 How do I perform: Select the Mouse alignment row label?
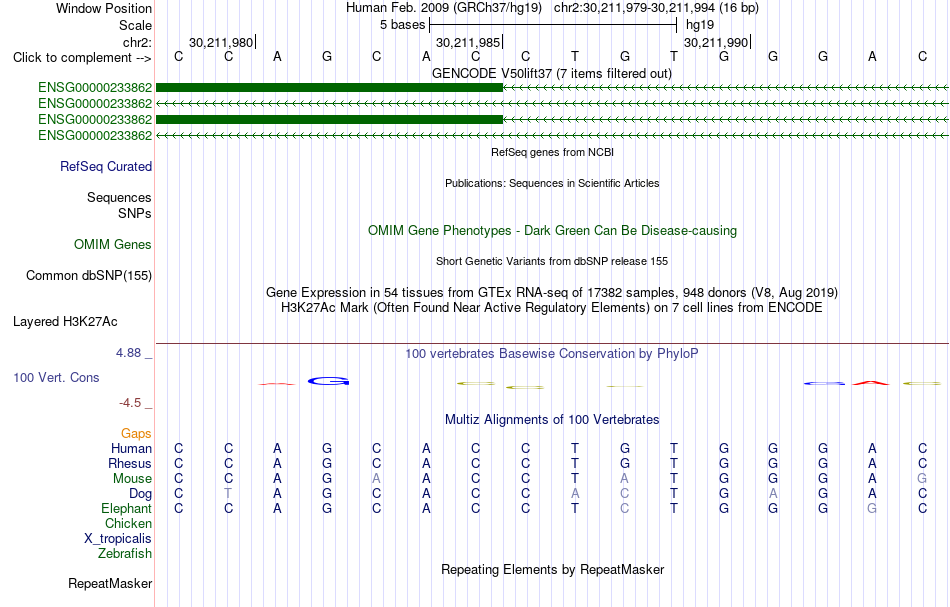pos(132,479)
